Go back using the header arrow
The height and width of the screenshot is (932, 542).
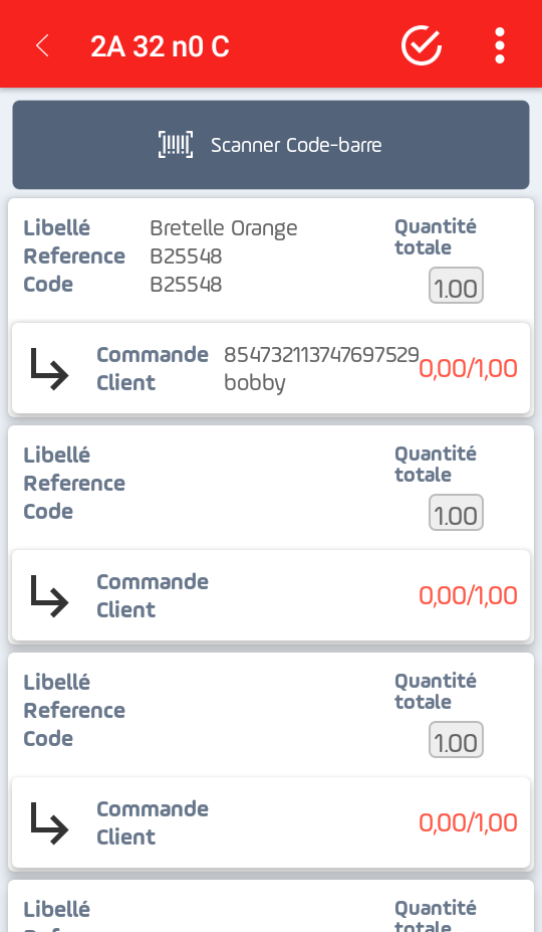[42, 46]
